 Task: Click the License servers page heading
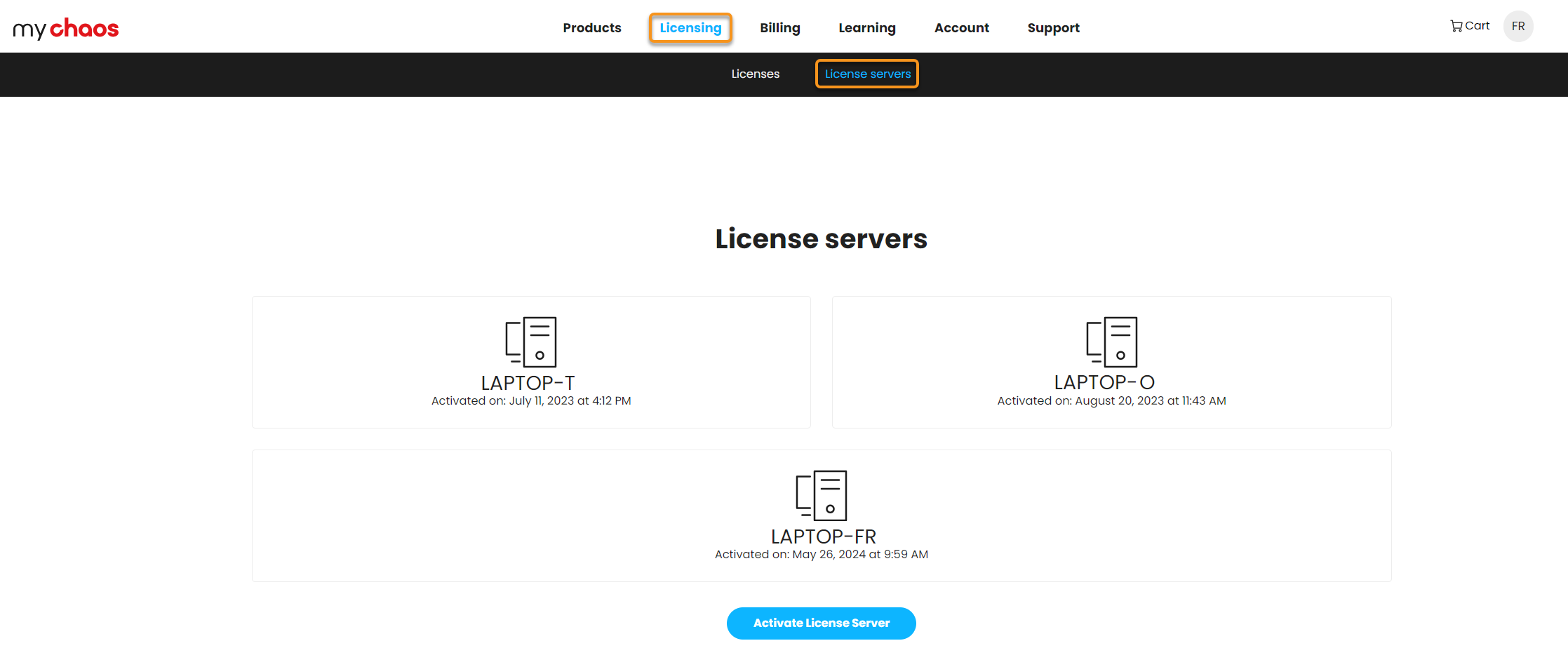point(821,239)
